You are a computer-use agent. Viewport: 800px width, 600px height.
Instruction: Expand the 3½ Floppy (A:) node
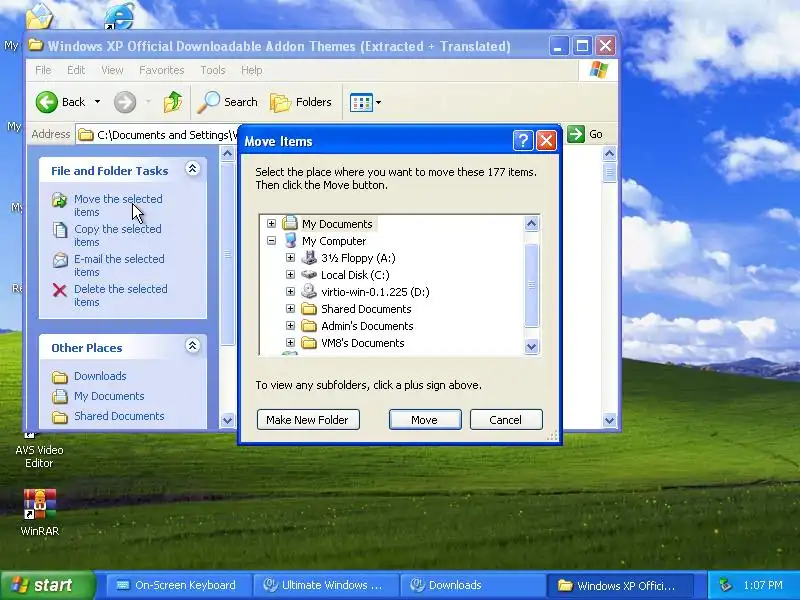coord(290,258)
